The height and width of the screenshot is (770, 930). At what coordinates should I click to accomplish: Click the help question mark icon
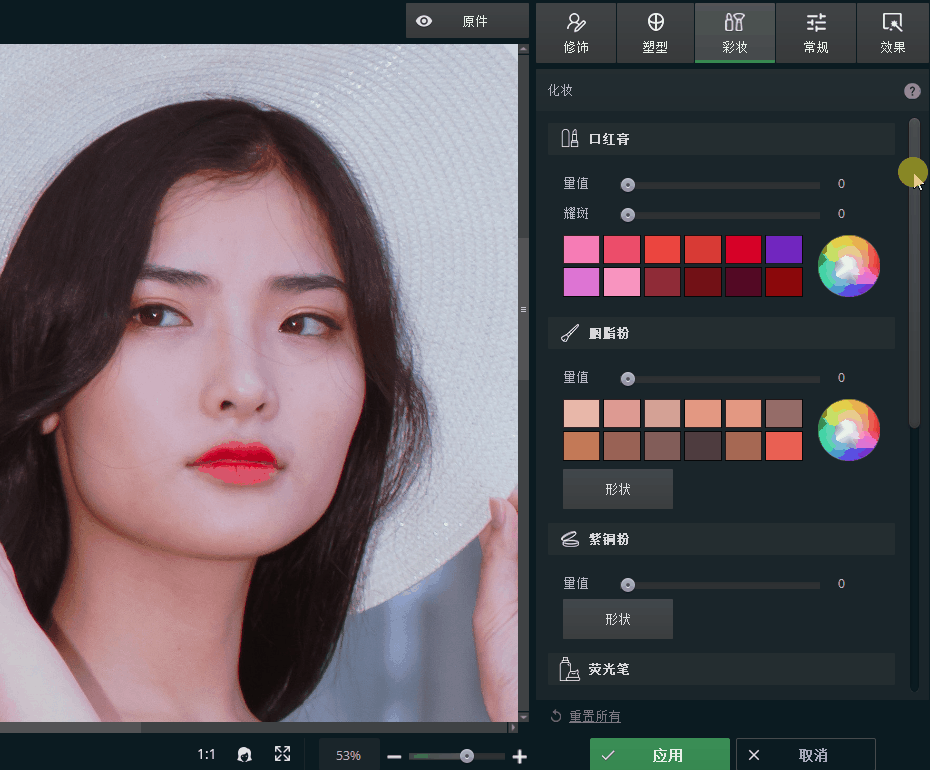pos(912,91)
